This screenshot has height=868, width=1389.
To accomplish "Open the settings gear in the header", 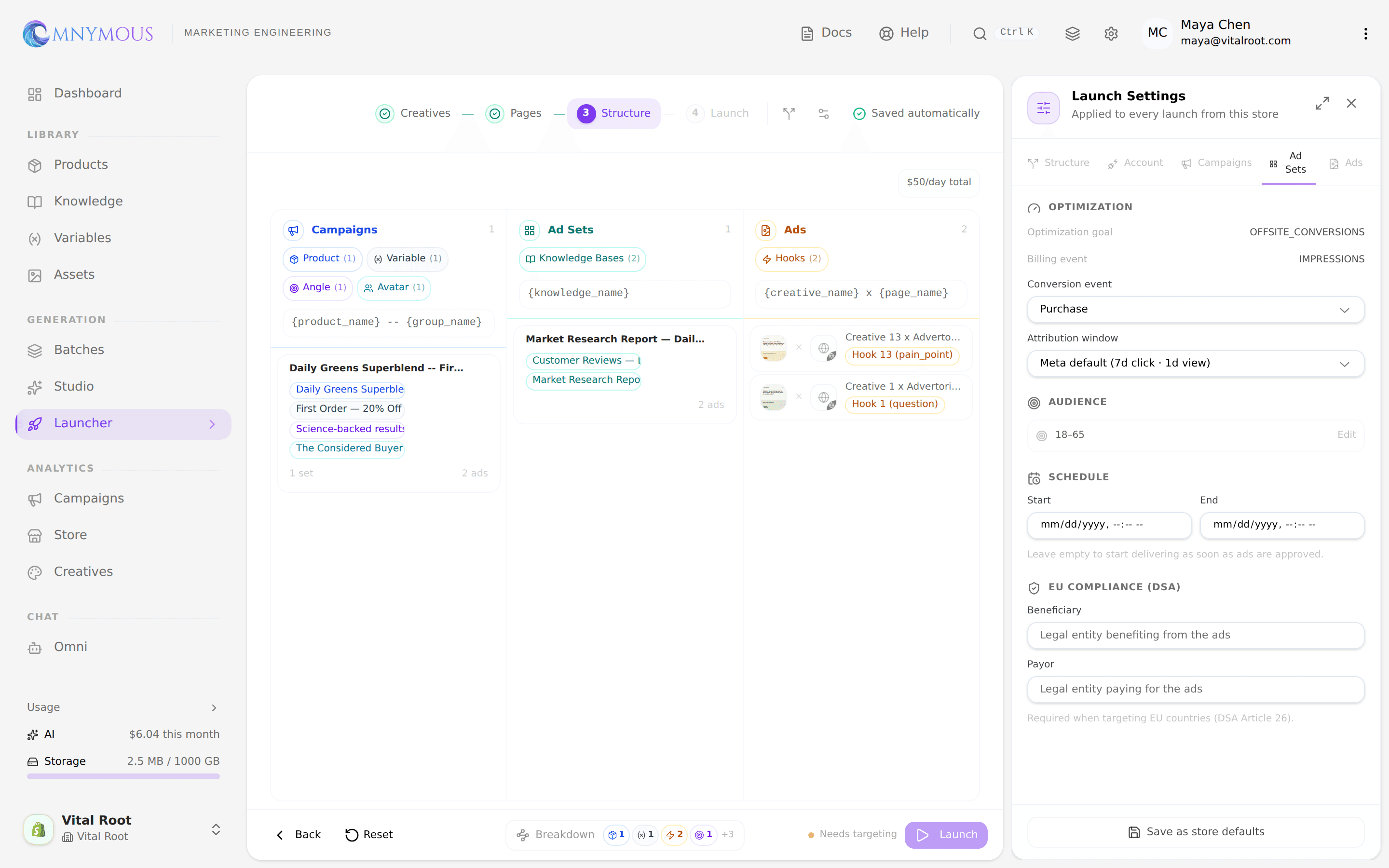I will (x=1111, y=33).
